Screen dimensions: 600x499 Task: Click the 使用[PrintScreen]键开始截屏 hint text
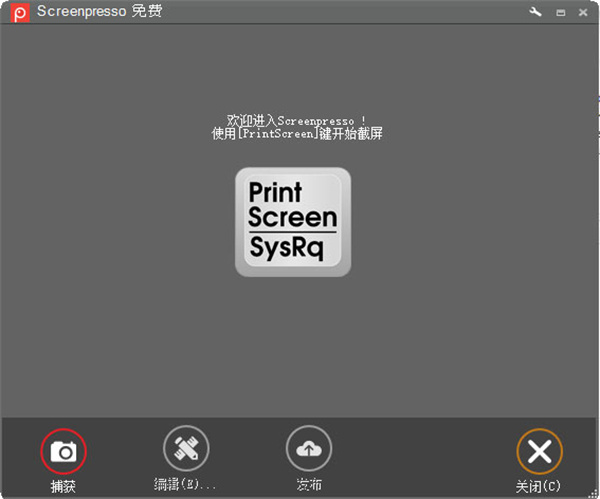(296, 134)
